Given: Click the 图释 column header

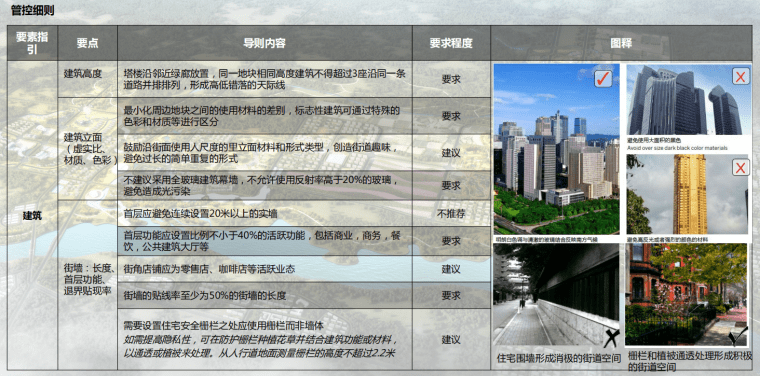Looking at the screenshot, I should coord(621,43).
